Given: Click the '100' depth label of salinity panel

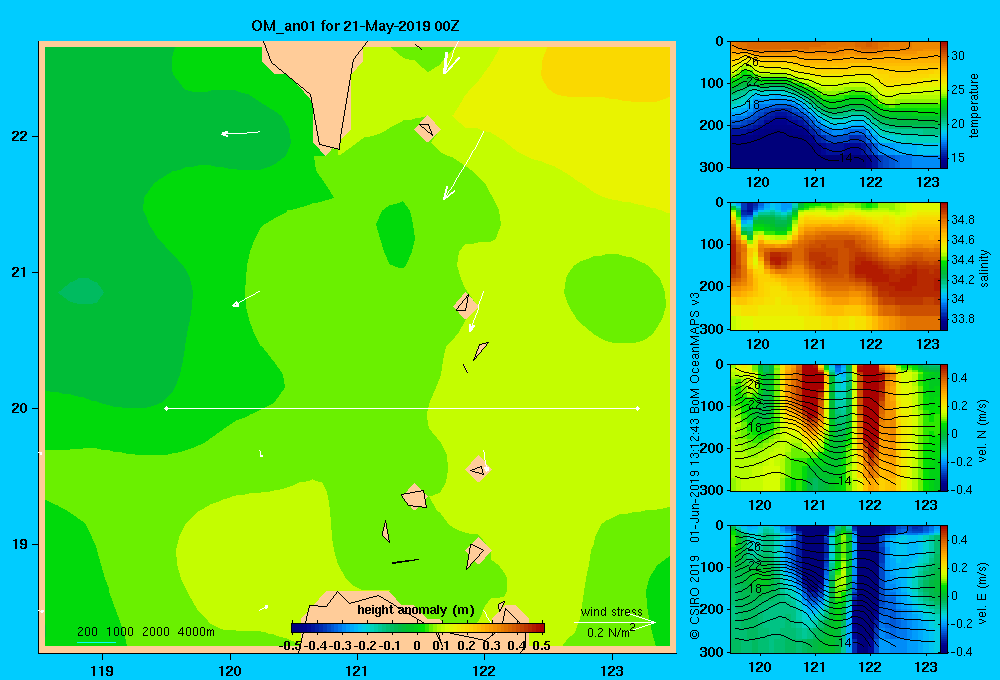Looking at the screenshot, I should click(x=712, y=244).
